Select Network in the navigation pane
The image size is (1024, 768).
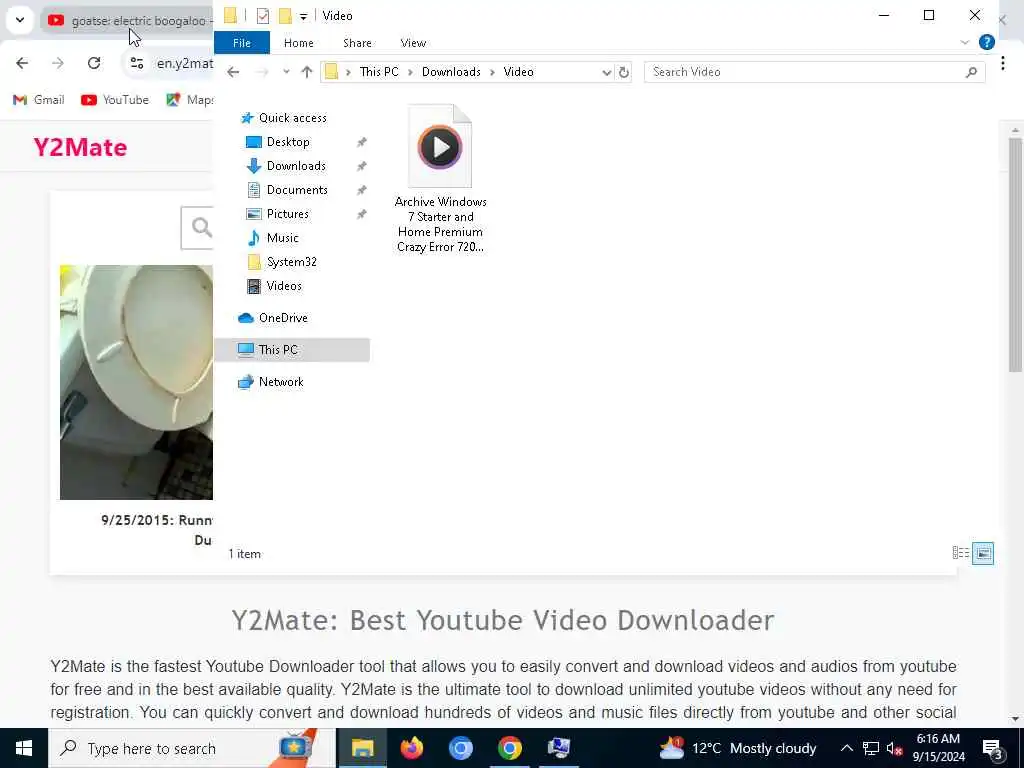pos(281,382)
